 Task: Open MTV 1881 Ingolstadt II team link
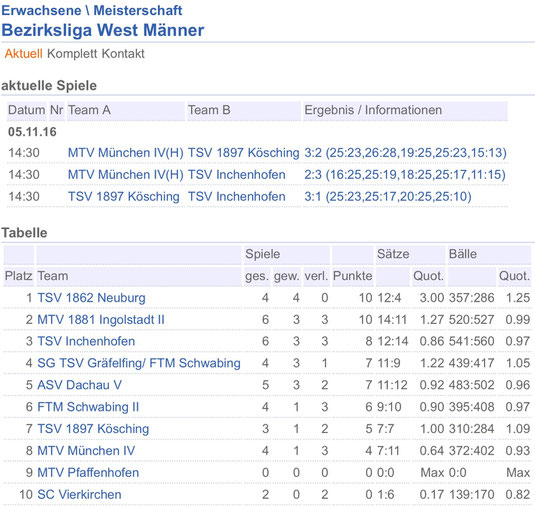coord(101,320)
